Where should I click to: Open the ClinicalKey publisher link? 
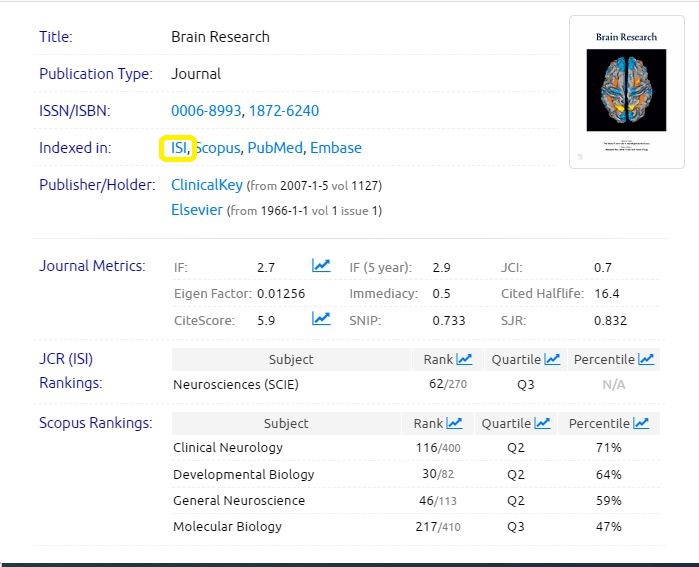(206, 185)
